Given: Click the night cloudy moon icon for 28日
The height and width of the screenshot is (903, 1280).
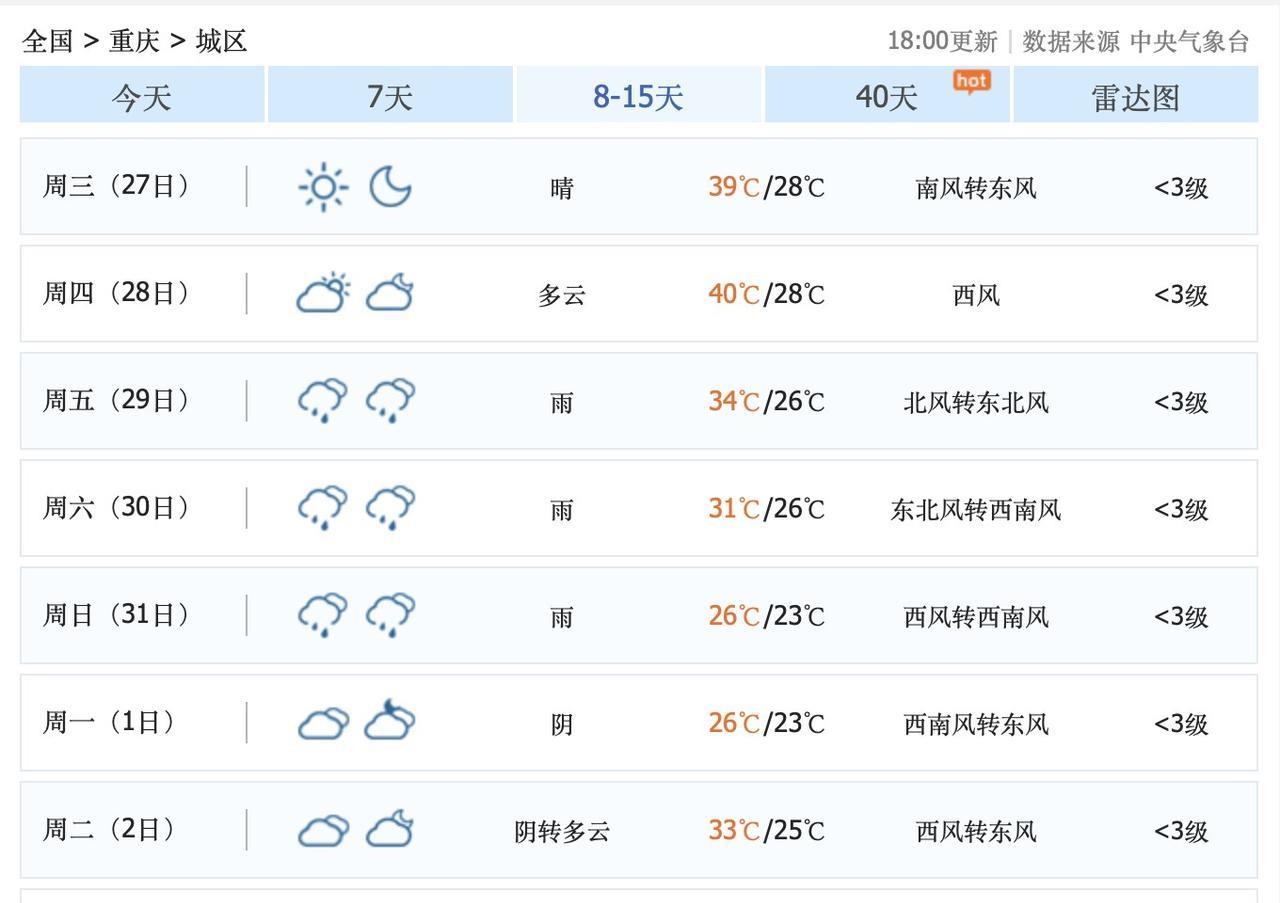Looking at the screenshot, I should pyautogui.click(x=390, y=294).
